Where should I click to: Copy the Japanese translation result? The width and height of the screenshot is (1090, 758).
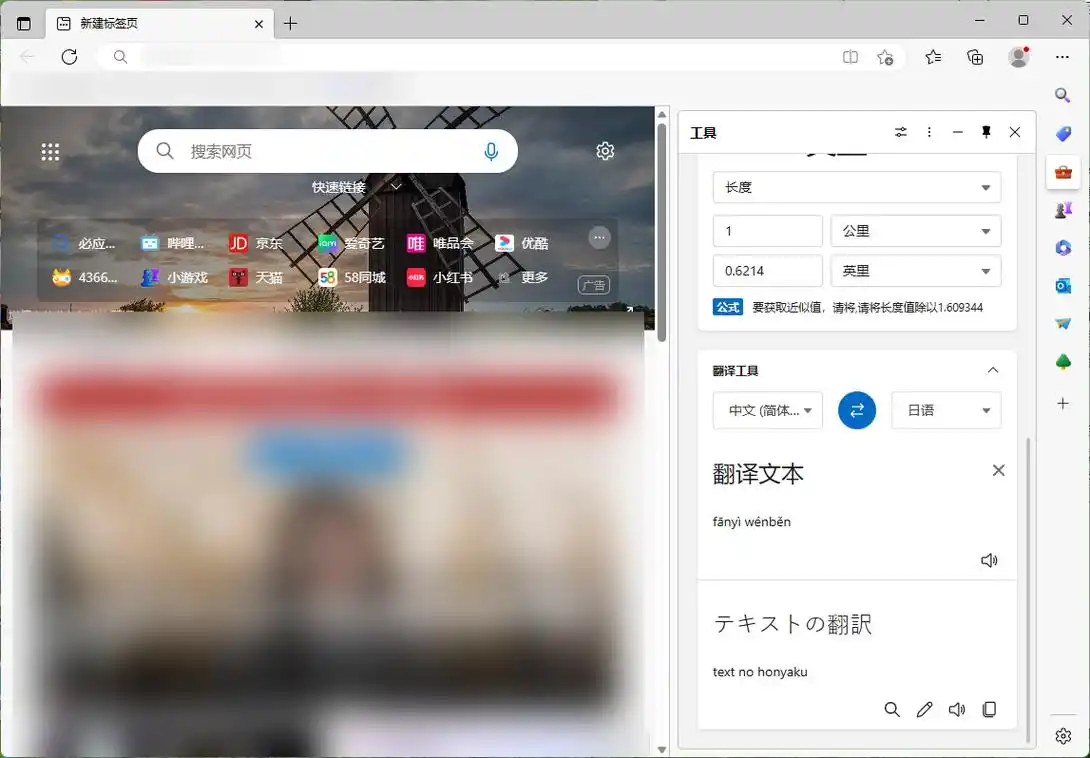(989, 709)
